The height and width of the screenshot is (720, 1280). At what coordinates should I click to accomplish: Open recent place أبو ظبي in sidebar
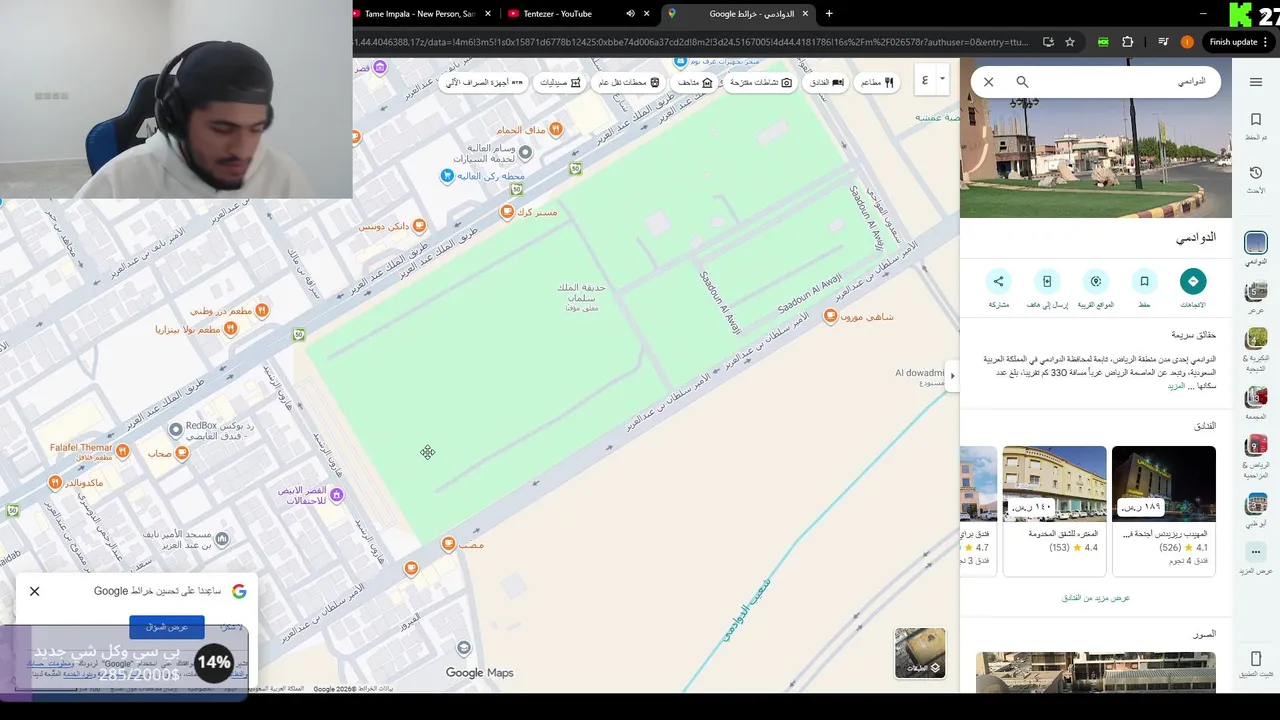(x=1256, y=509)
